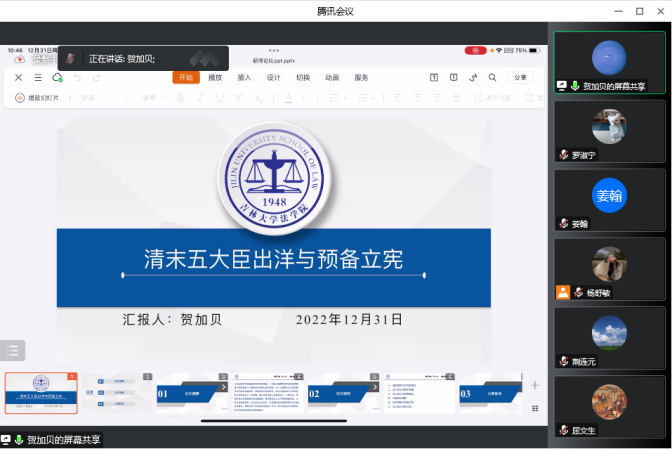The width and height of the screenshot is (672, 449).
Task: Click the redo arrow icon
Action: pos(96,78)
